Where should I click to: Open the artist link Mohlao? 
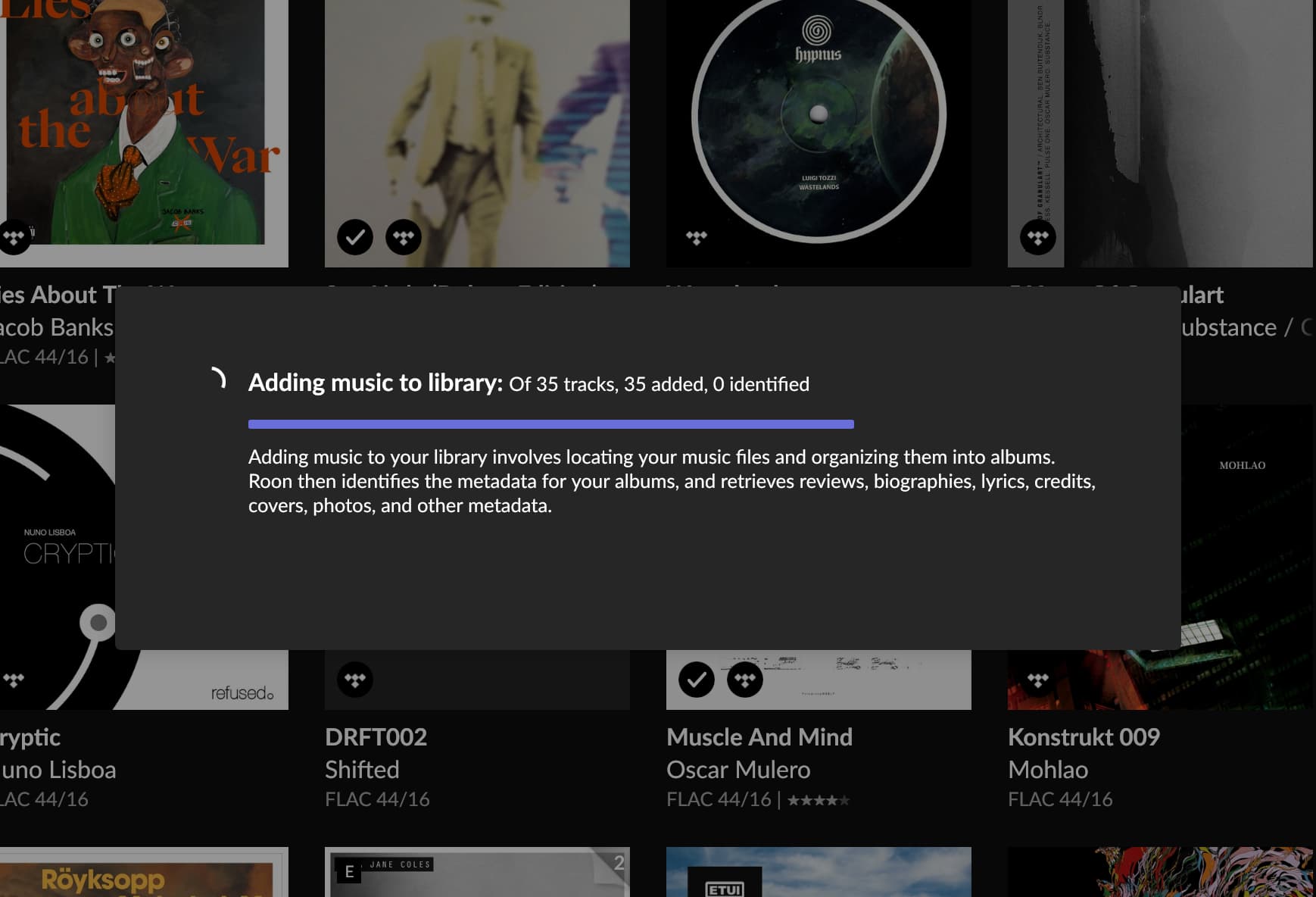coord(1048,770)
